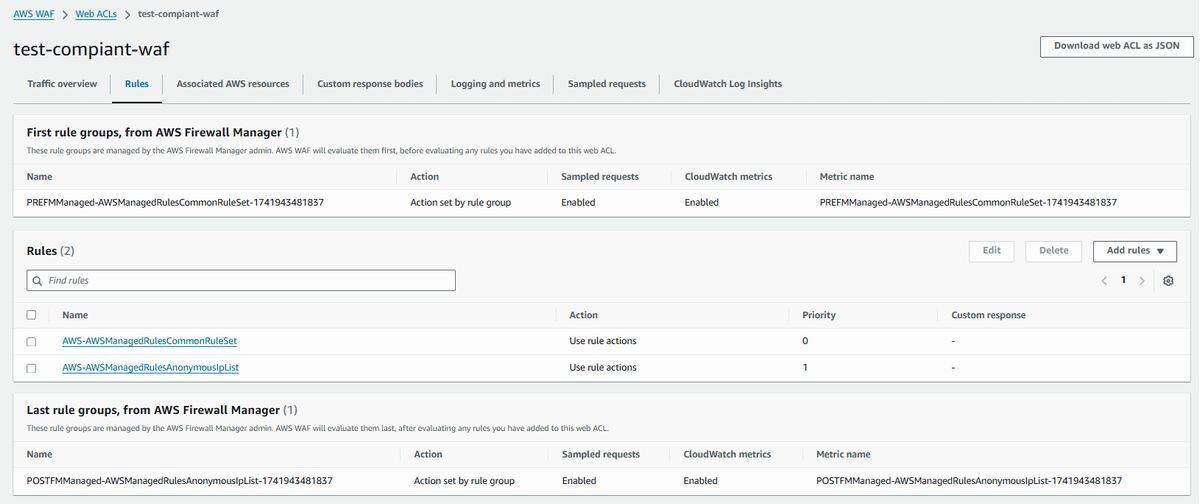1200x504 pixels.
Task: Open the Associated AWS resources tab
Action: click(x=233, y=84)
